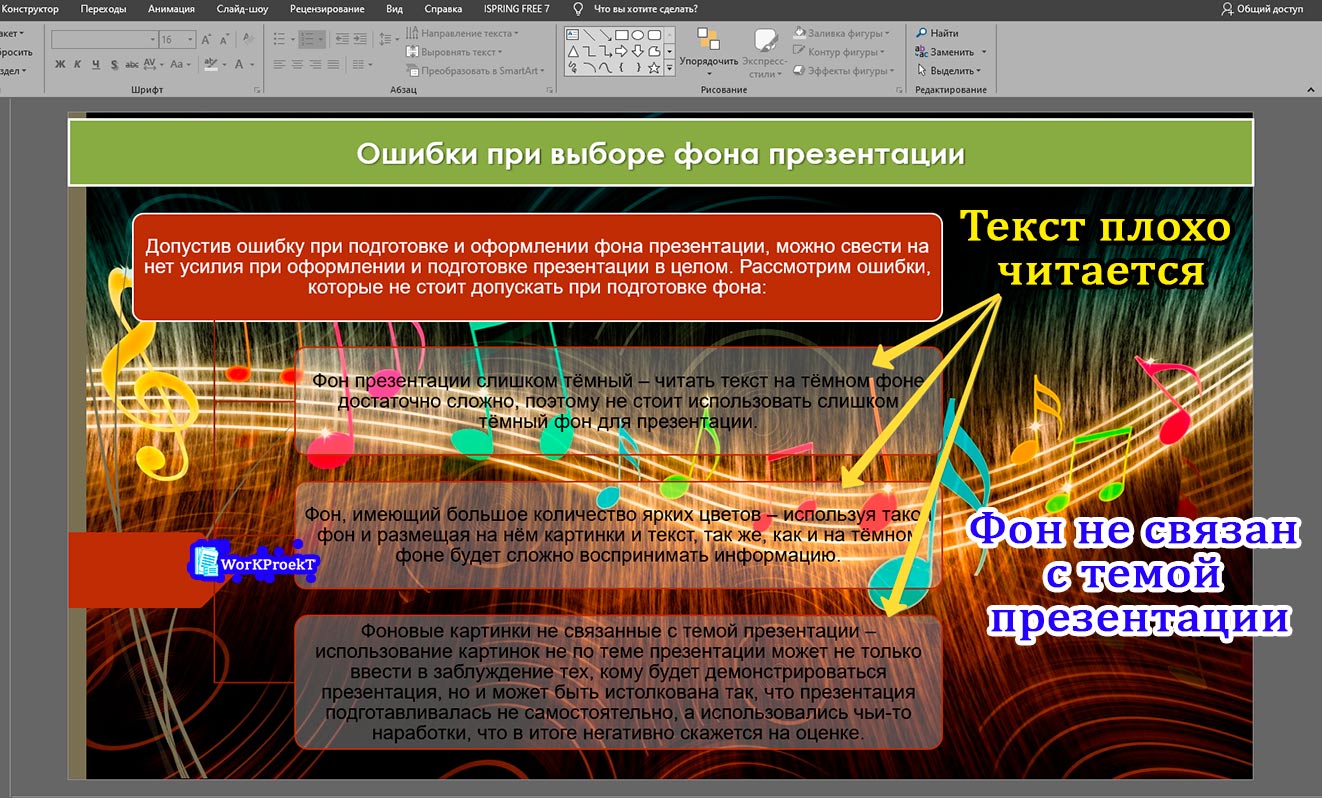Select the star shape in shapes gallery
The width and height of the screenshot is (1322, 798).
tap(654, 68)
